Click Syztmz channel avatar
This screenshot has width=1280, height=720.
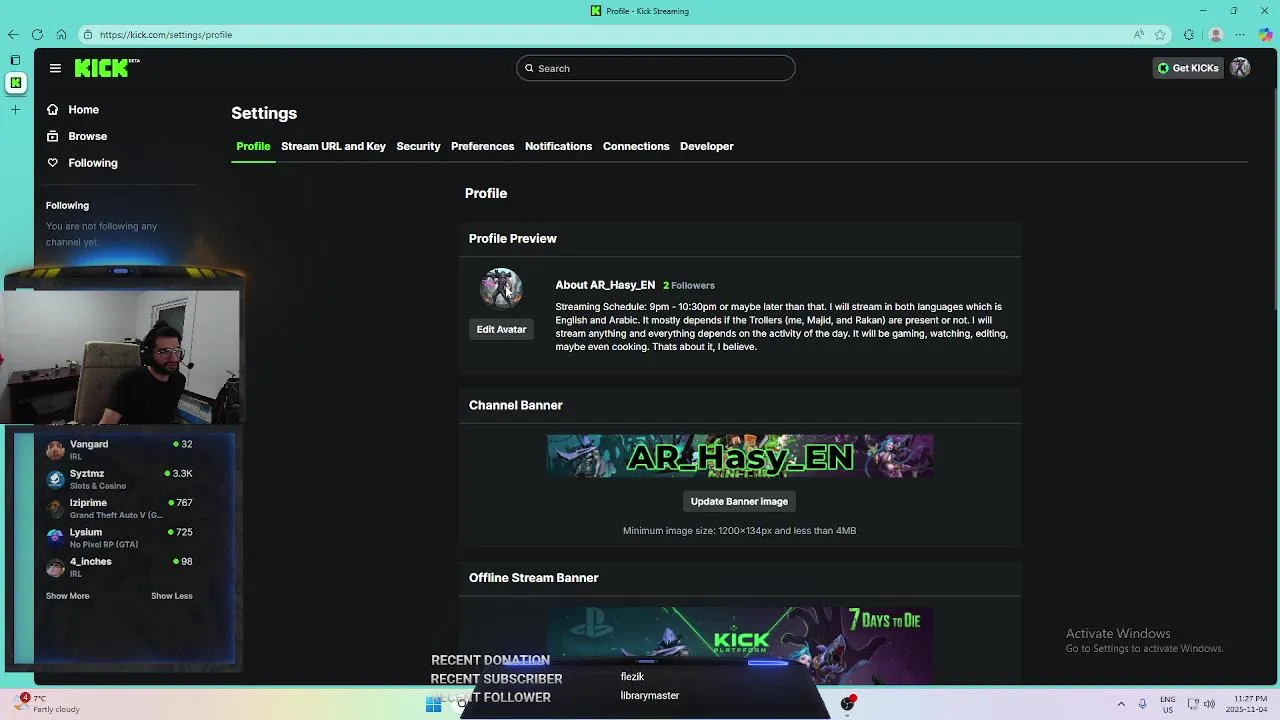click(x=55, y=479)
